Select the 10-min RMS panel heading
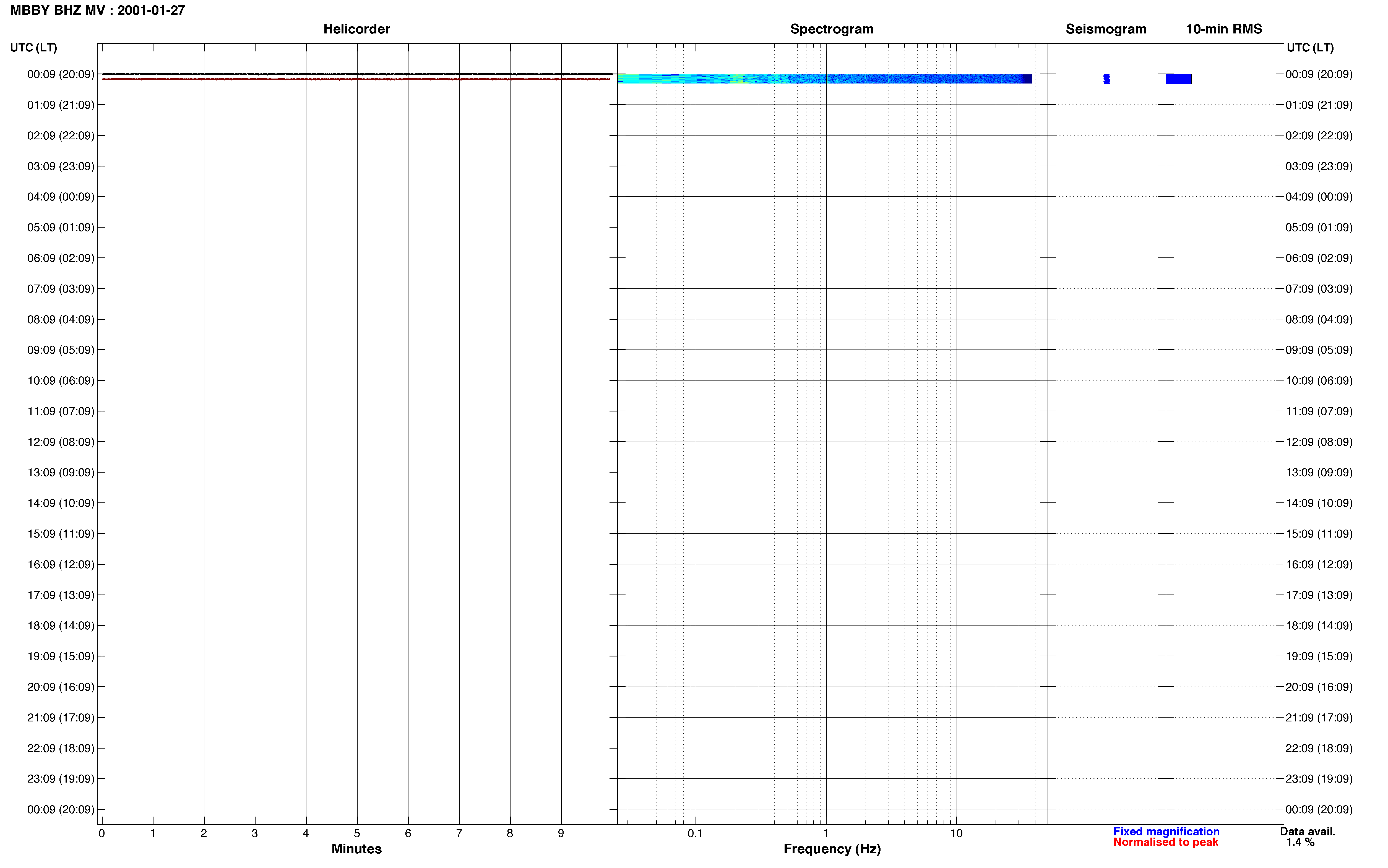The width and height of the screenshot is (1388, 868). (1224, 29)
